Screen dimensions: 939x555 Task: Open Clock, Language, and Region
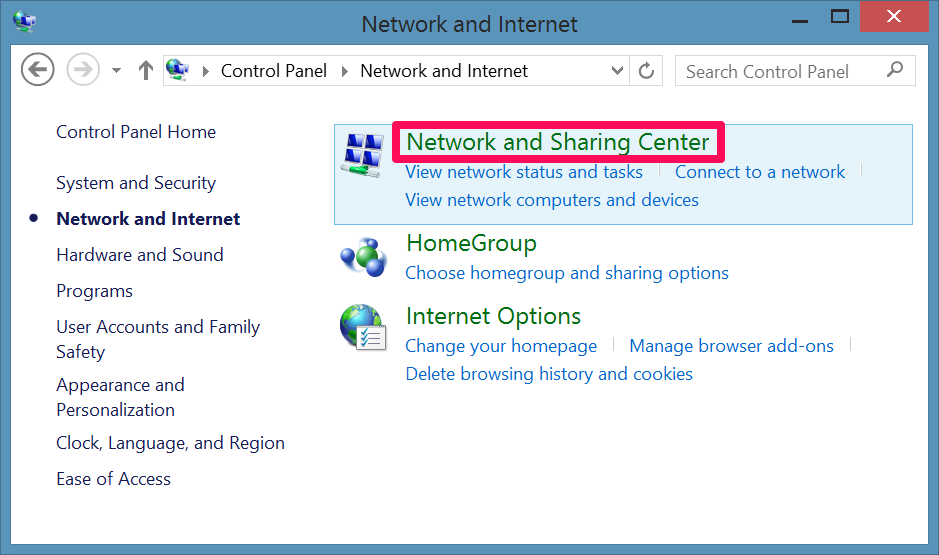[x=170, y=443]
